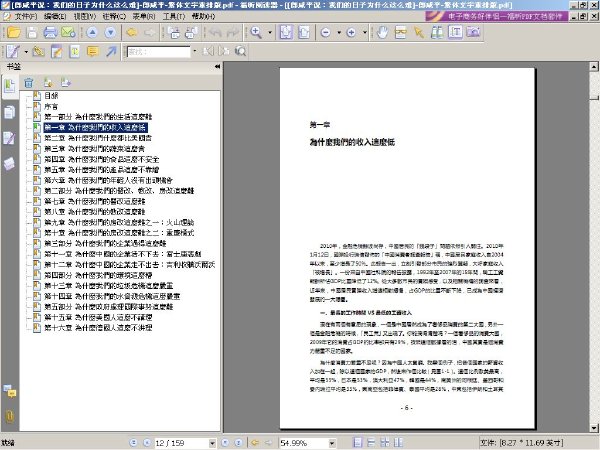Open the 54.99% zoom level dropdown
Screen dimensions: 600x450
pos(332,443)
